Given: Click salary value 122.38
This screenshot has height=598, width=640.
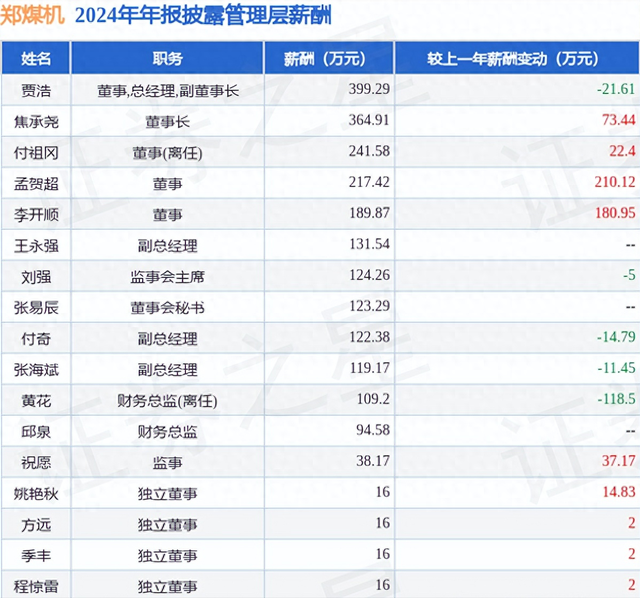Looking at the screenshot, I should pos(369,337).
